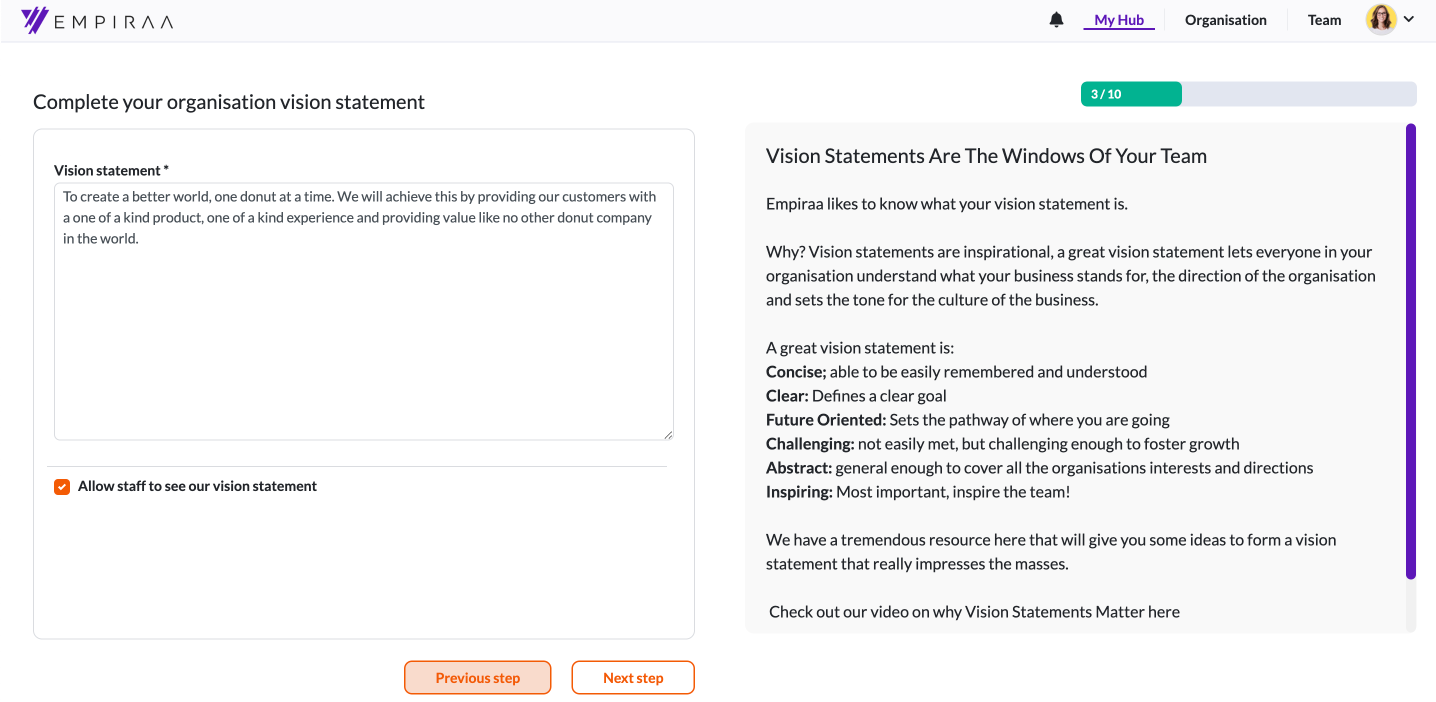Click the Empiraa logo icon

click(35, 20)
